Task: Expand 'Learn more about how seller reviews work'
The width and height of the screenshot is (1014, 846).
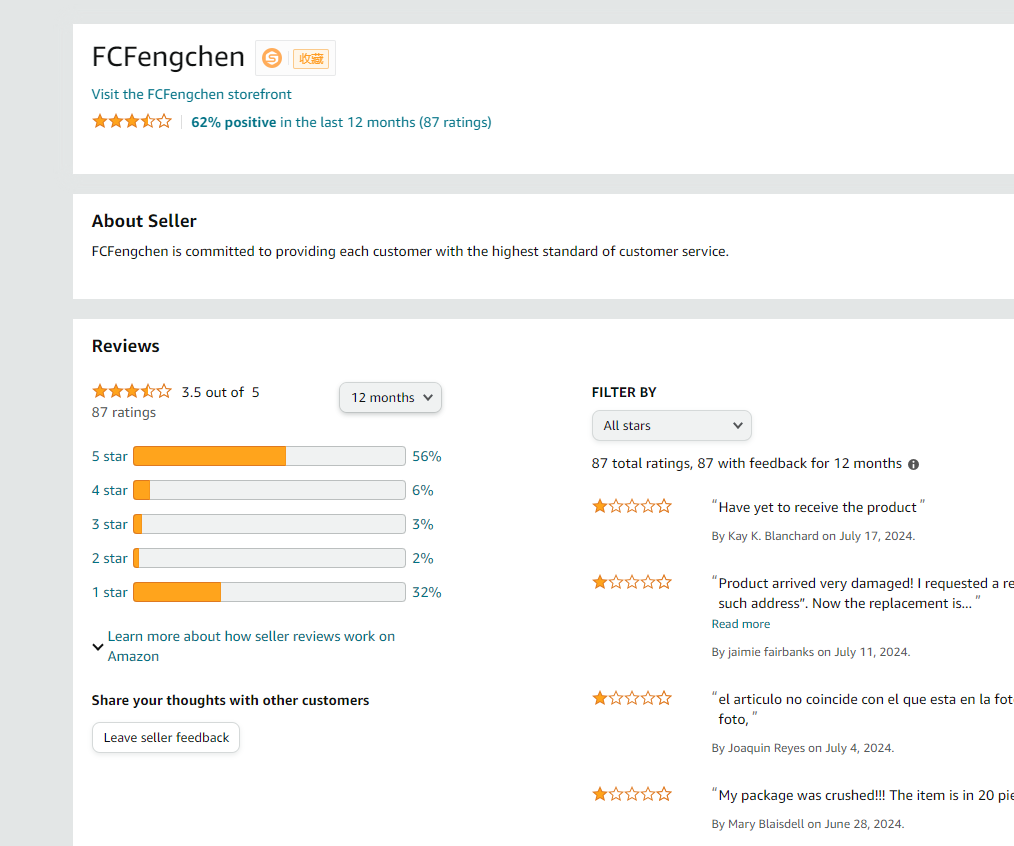Action: tap(251, 645)
